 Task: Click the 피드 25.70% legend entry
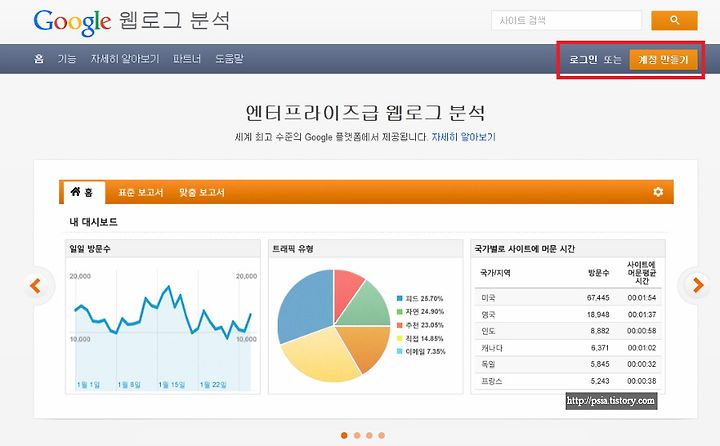pyautogui.click(x=420, y=299)
